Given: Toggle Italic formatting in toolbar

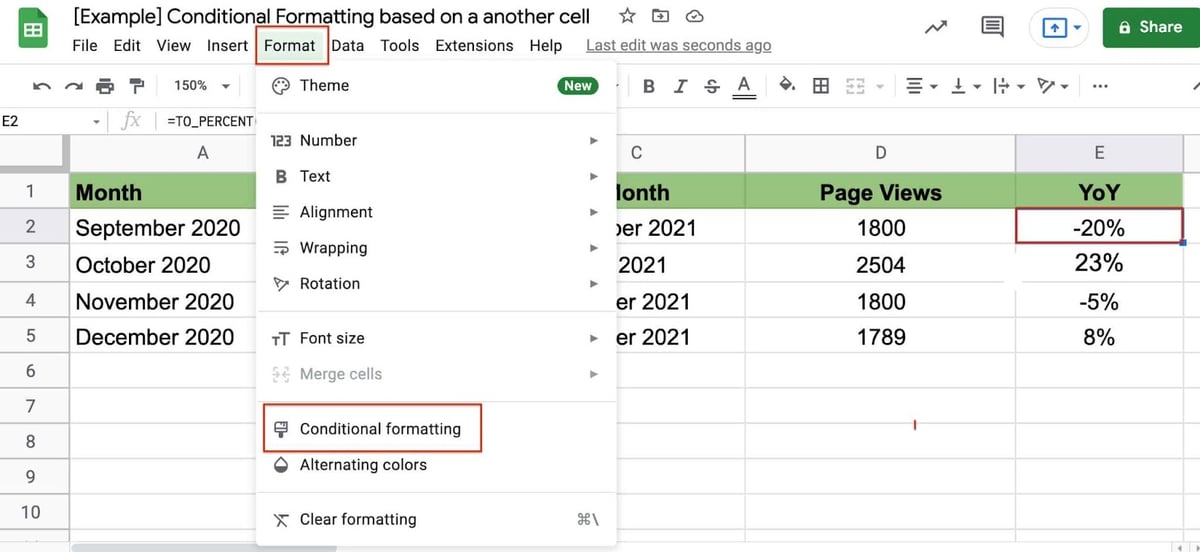Looking at the screenshot, I should (x=680, y=86).
